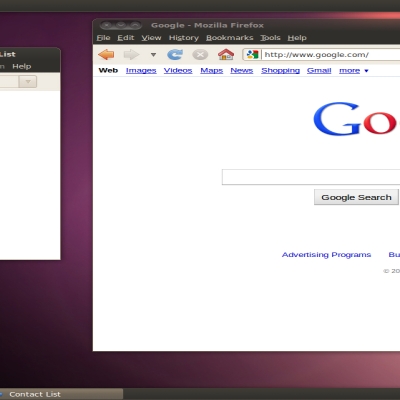
Task: Select the Web link on Google's top bar
Action: (108, 70)
